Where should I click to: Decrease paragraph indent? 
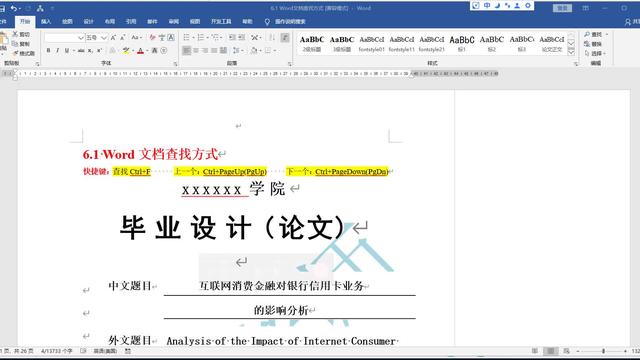232,38
